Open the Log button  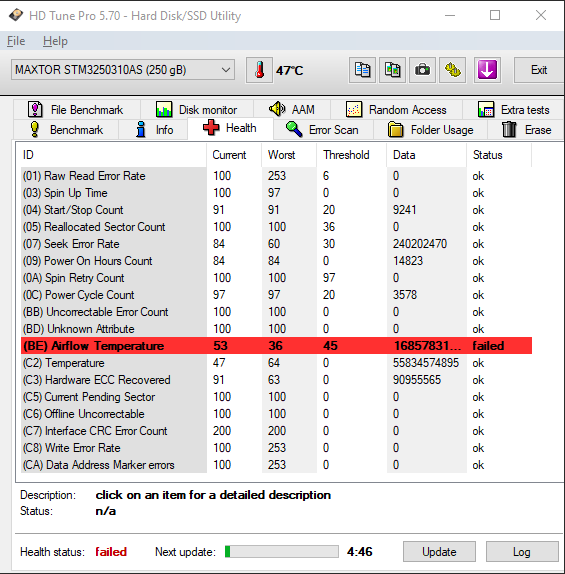point(522,551)
